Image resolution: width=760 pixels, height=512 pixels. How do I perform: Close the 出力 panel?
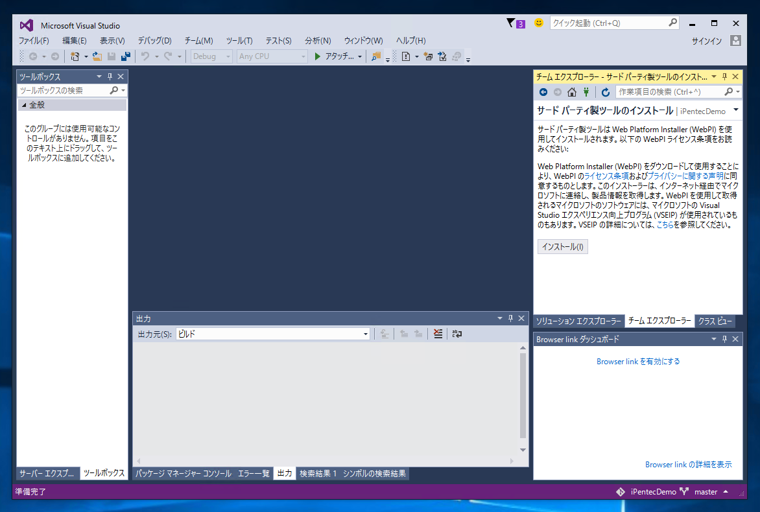click(x=522, y=319)
